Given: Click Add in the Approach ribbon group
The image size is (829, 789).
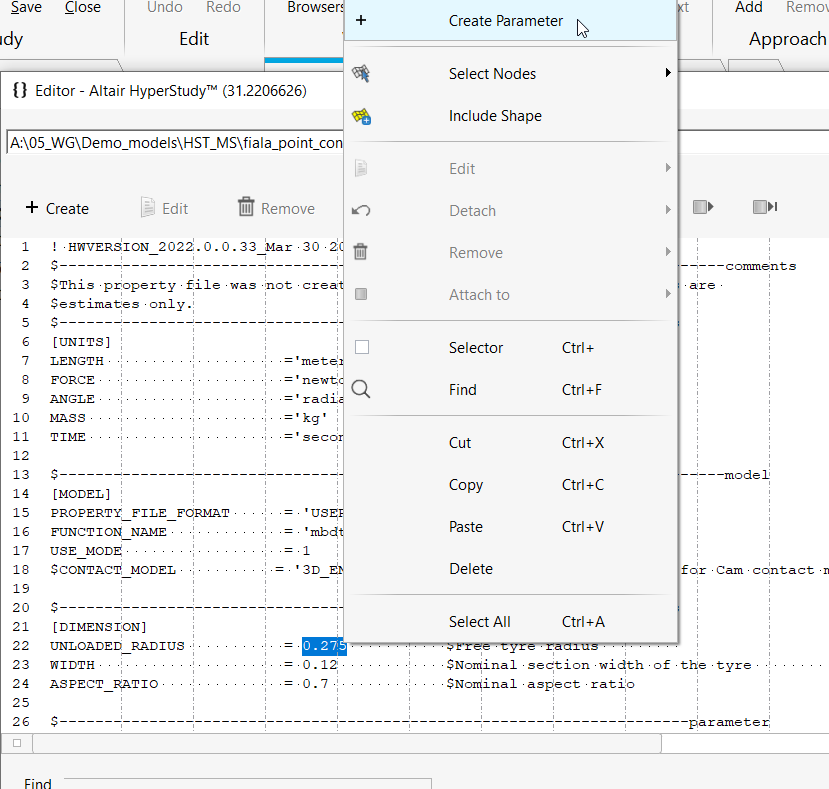Looking at the screenshot, I should (748, 7).
